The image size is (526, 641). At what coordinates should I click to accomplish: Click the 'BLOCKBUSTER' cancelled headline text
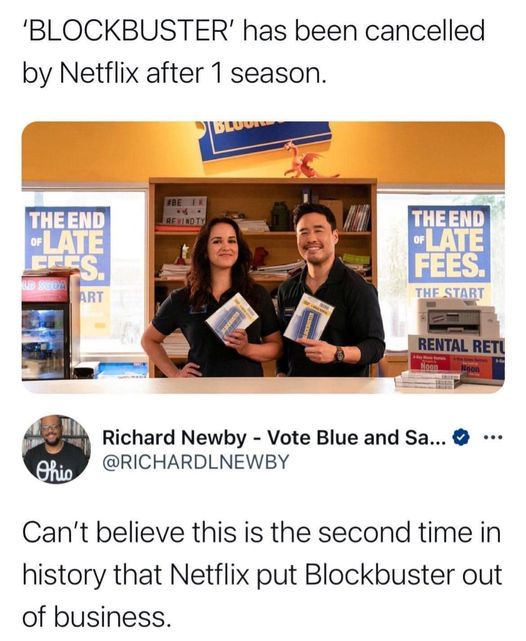[x=254, y=52]
